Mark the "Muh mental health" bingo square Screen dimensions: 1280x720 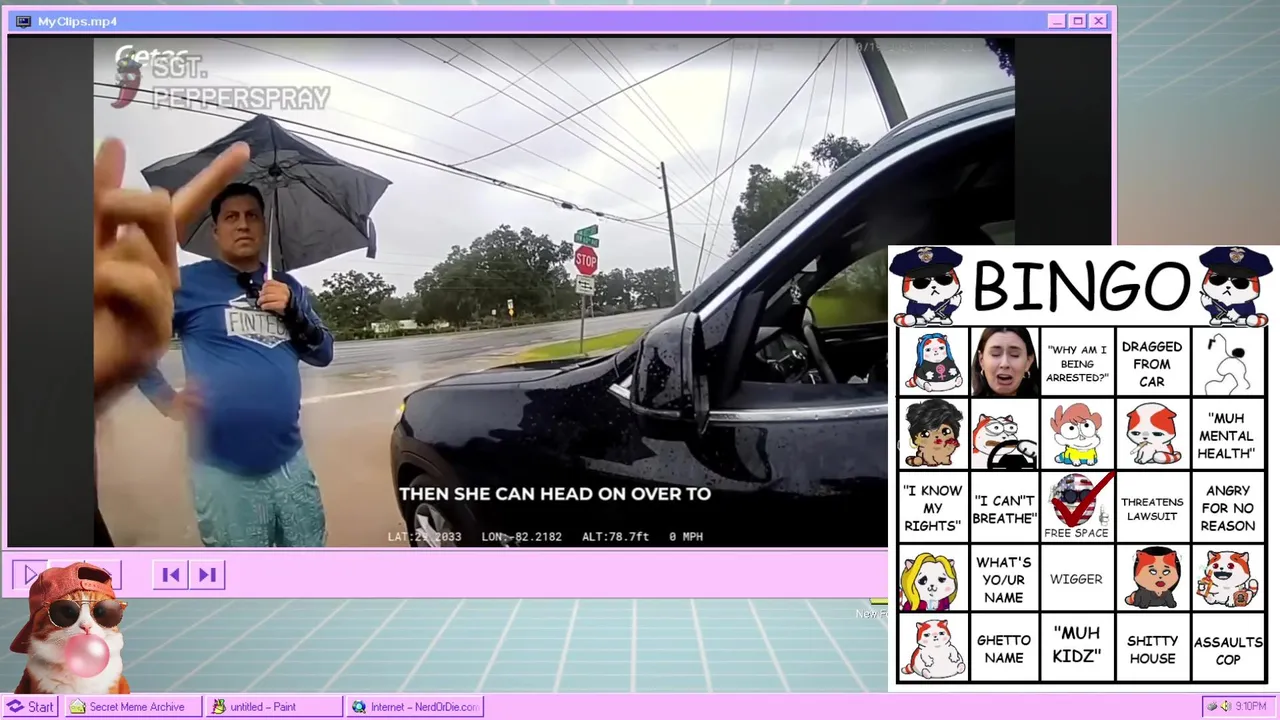click(x=1227, y=434)
